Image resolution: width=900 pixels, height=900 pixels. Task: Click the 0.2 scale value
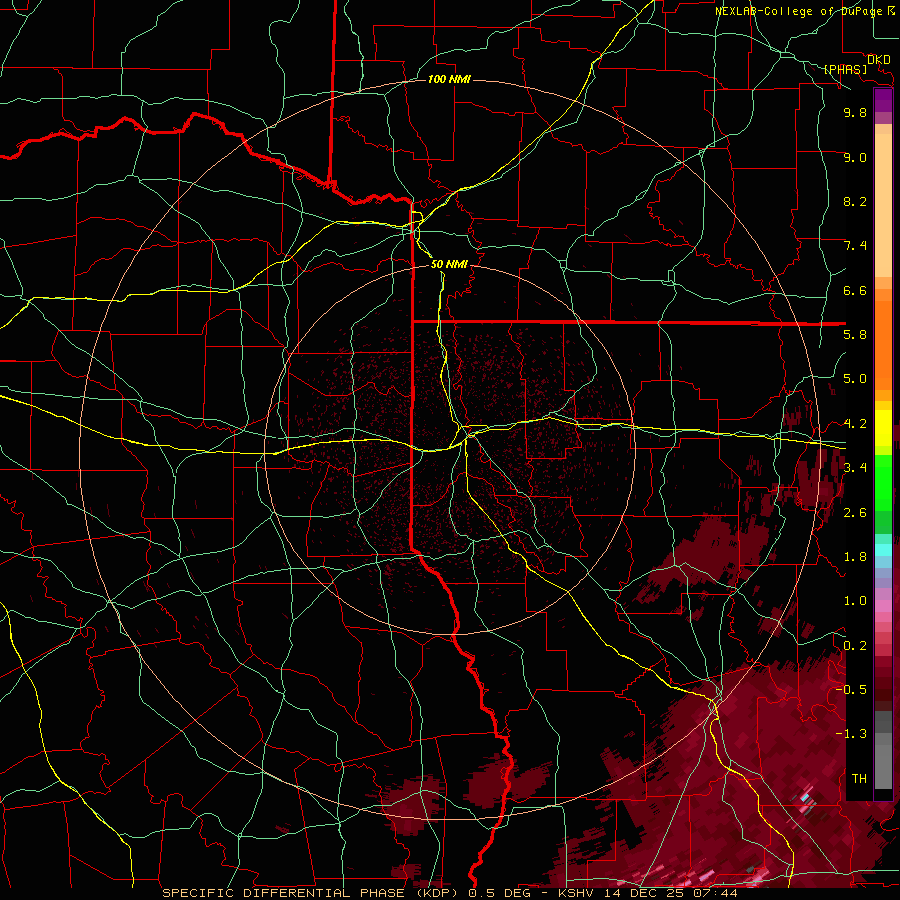click(x=855, y=645)
